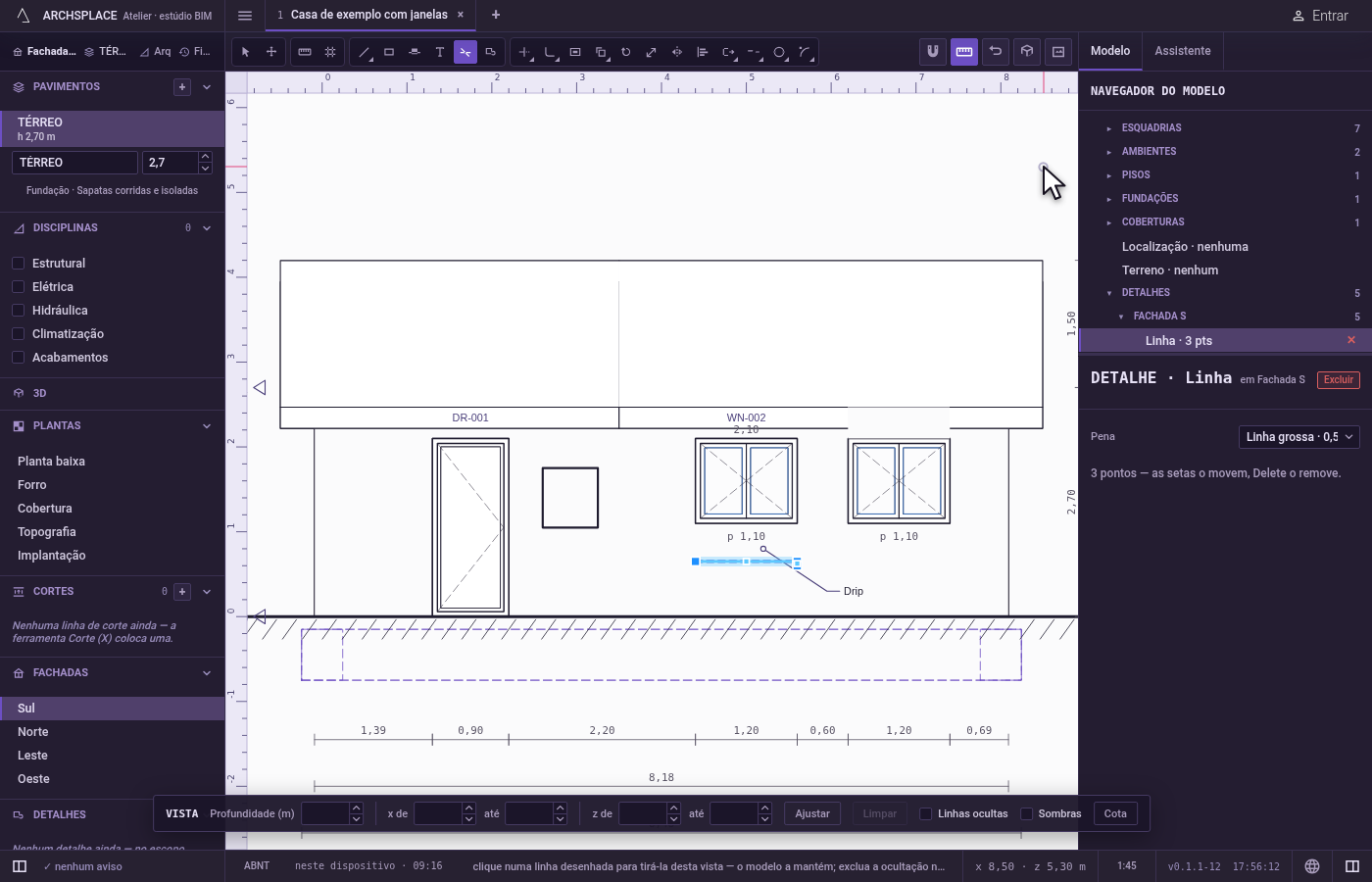
Task: Select the Rotate tool icon
Action: pyautogui.click(x=626, y=52)
